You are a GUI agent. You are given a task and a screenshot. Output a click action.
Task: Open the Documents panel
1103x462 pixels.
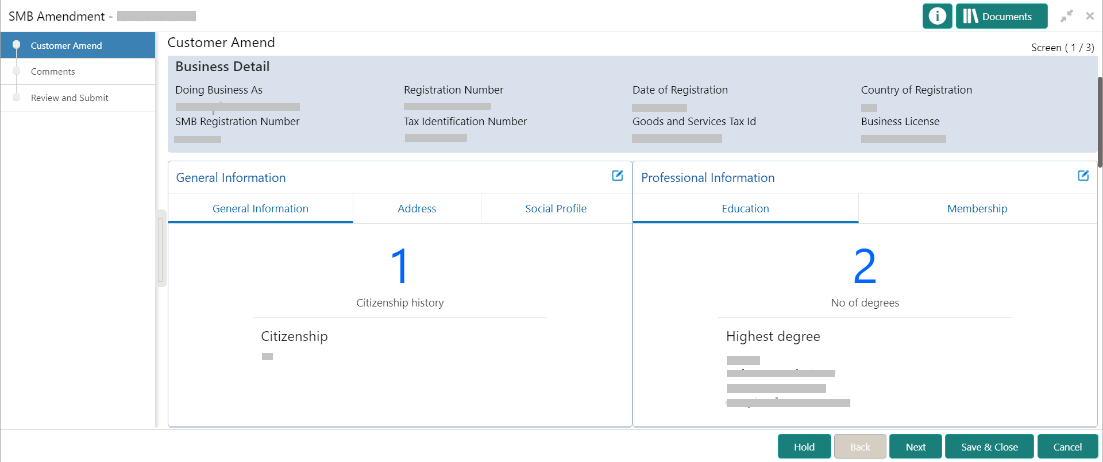[1001, 16]
